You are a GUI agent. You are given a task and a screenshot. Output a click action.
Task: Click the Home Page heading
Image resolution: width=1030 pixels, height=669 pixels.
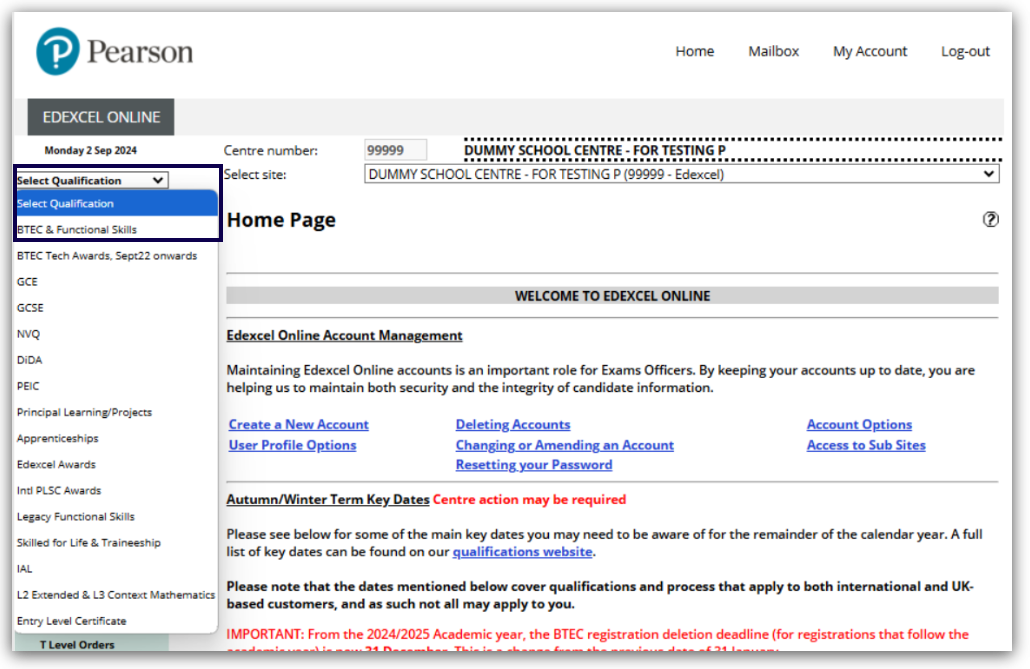click(x=281, y=219)
